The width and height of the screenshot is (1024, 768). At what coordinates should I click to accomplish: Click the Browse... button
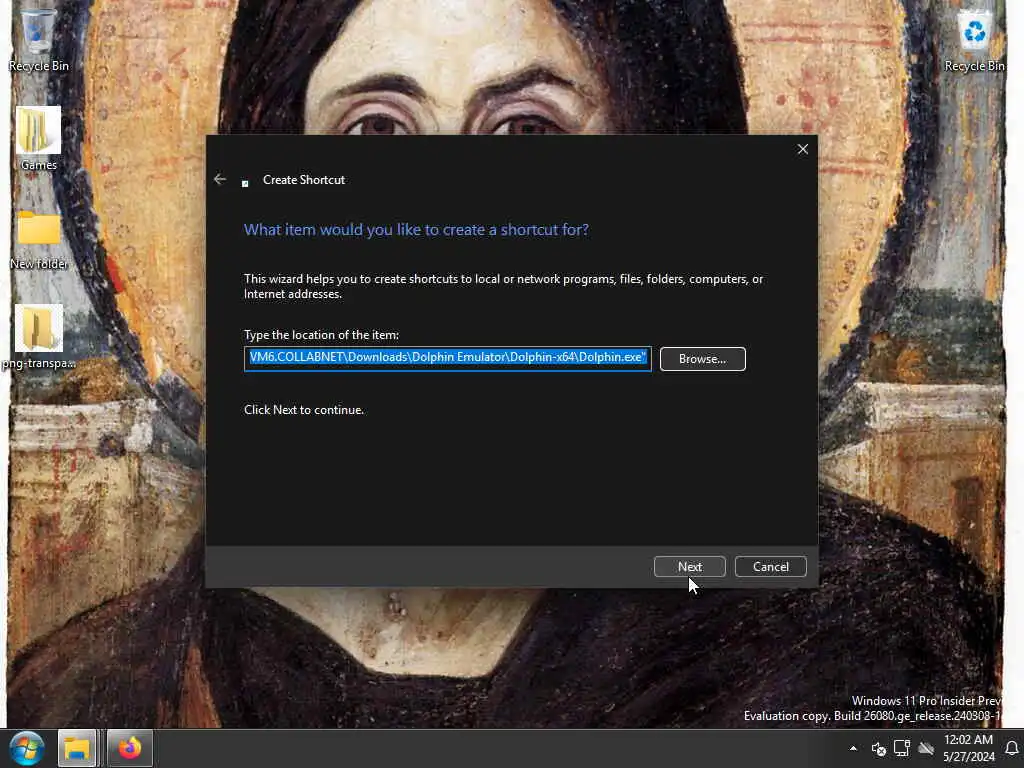tap(702, 359)
